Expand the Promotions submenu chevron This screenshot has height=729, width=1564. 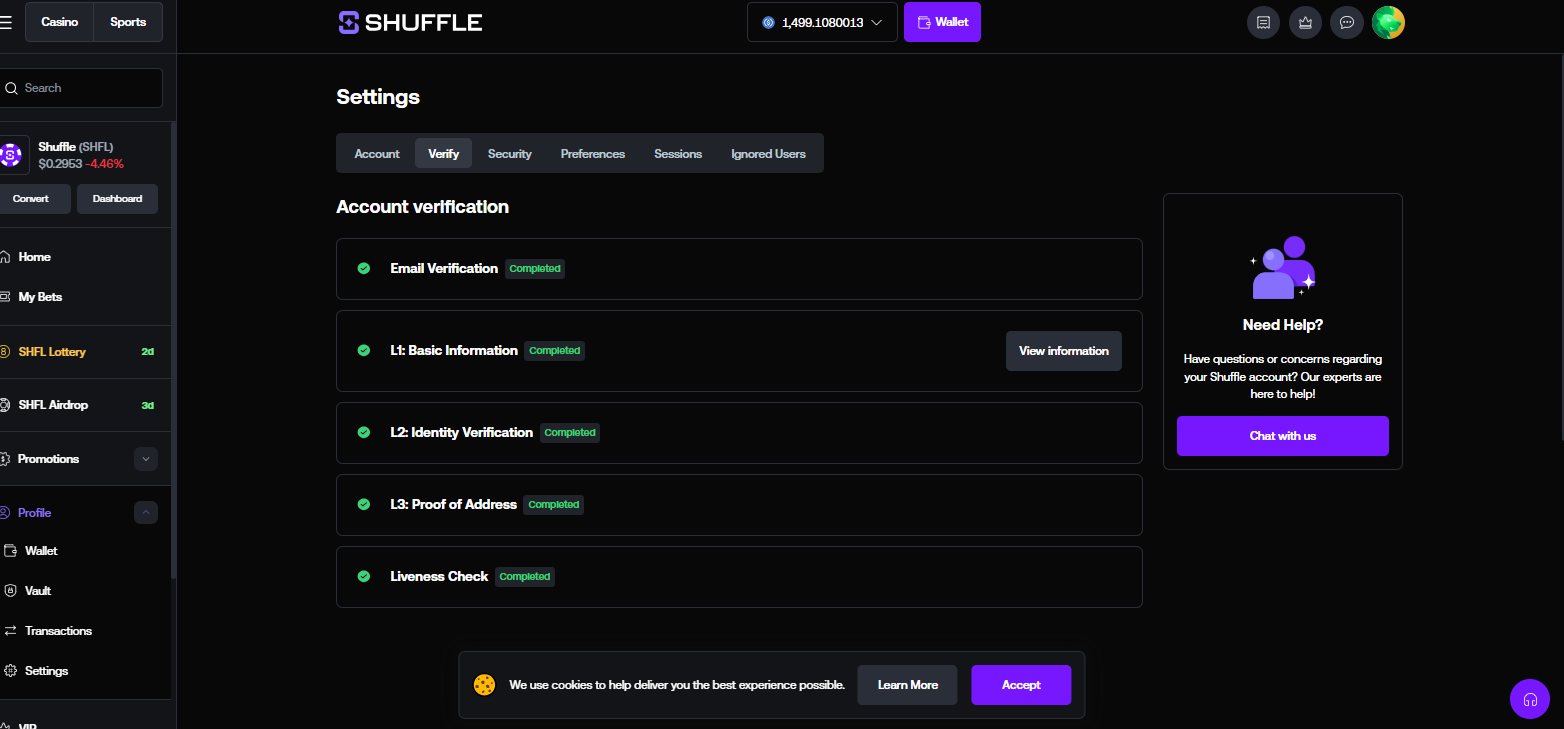146,459
